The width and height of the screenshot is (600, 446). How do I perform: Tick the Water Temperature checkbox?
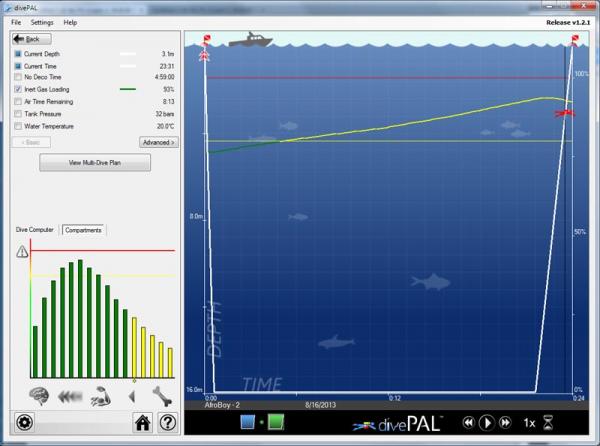[18, 126]
